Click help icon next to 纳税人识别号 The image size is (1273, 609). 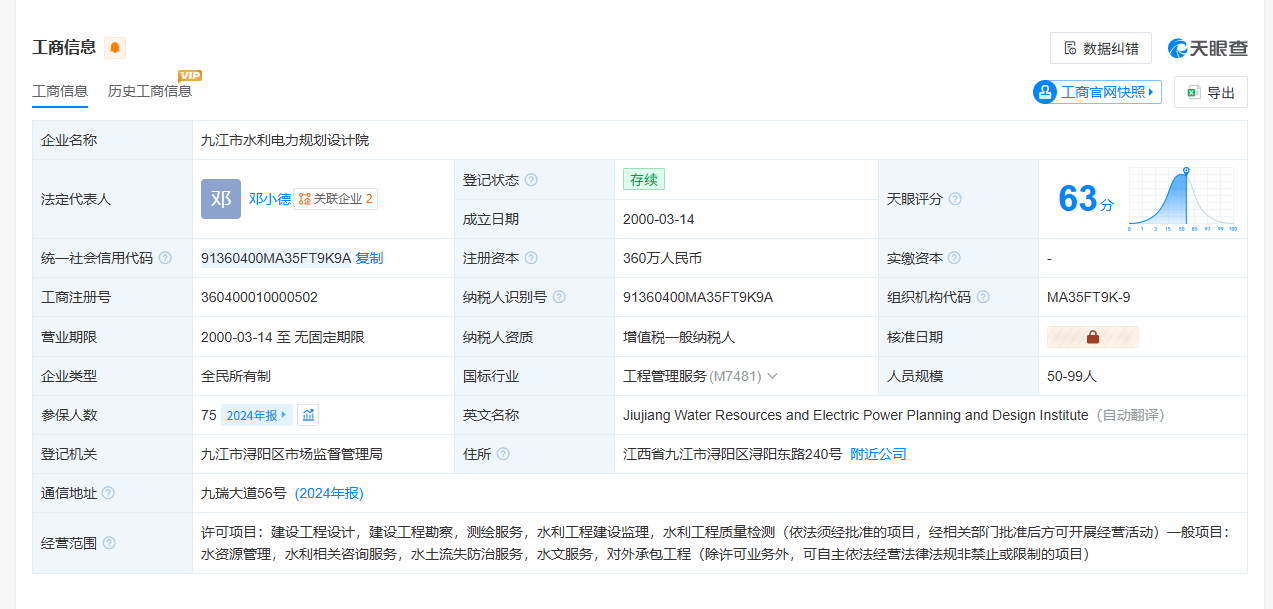point(559,297)
